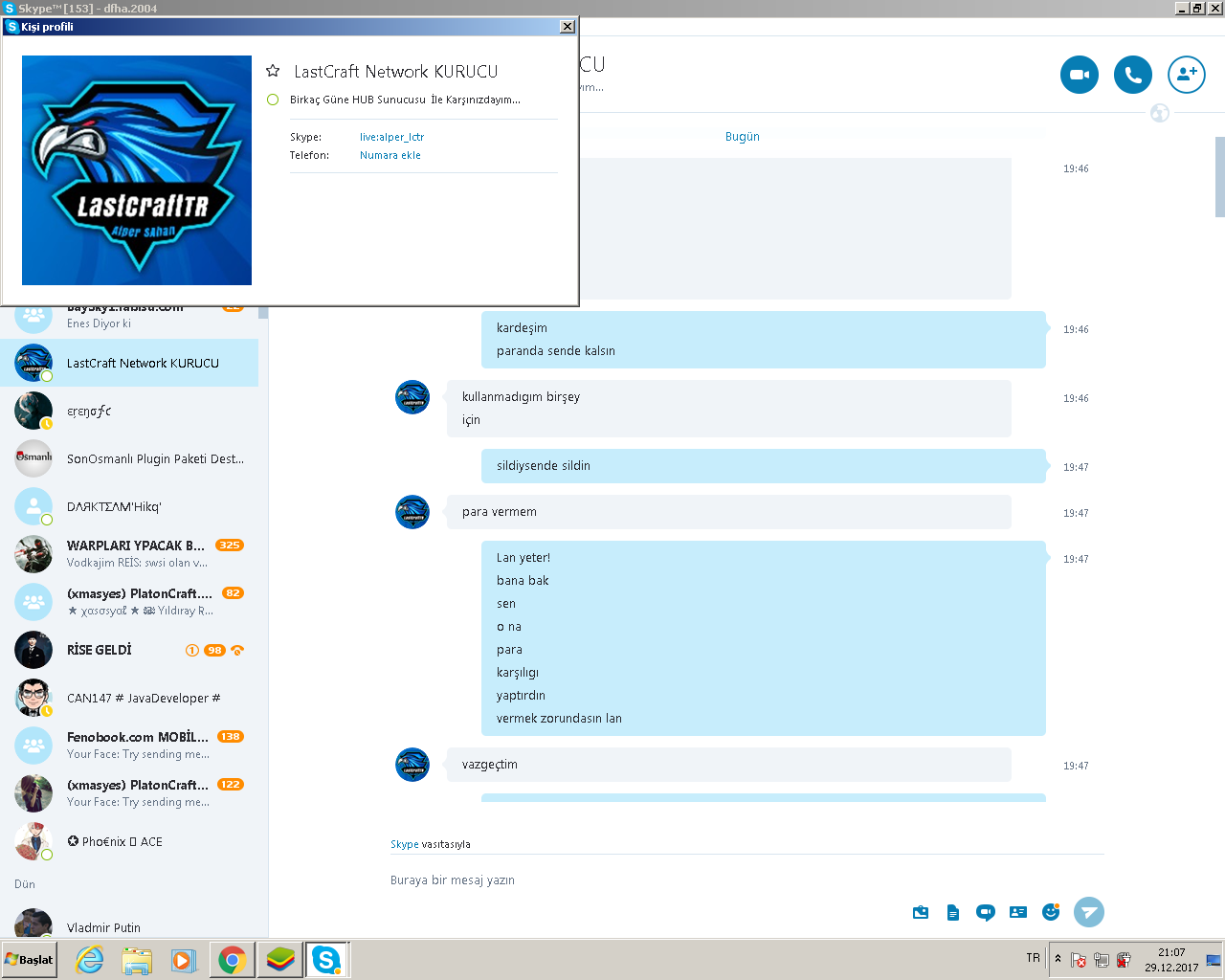Click the live:alper_lctr Skype name link
The height and width of the screenshot is (980, 1225).
pyautogui.click(x=391, y=137)
